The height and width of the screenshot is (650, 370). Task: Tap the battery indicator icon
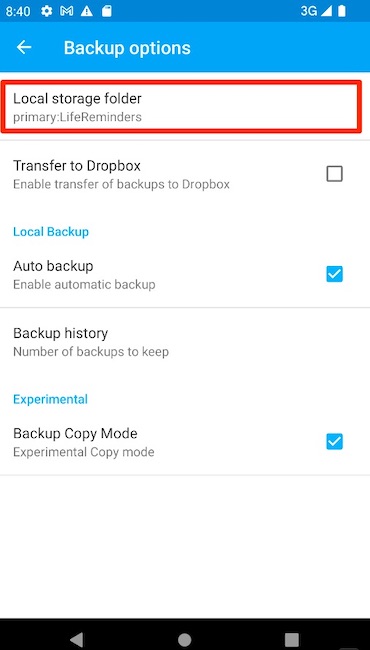[x=341, y=11]
